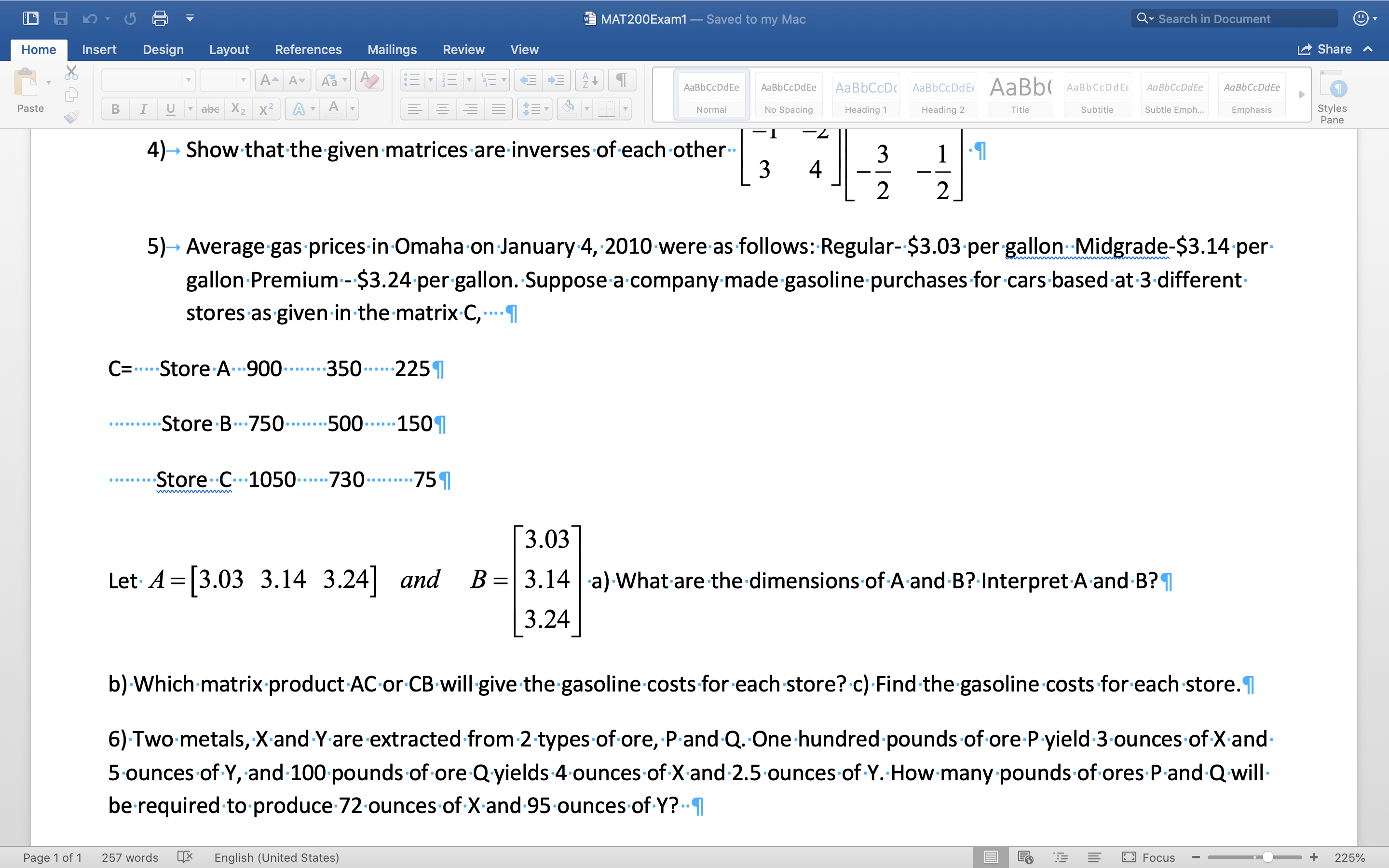This screenshot has width=1389, height=868.
Task: Open the Insert tab
Action: pyautogui.click(x=99, y=49)
